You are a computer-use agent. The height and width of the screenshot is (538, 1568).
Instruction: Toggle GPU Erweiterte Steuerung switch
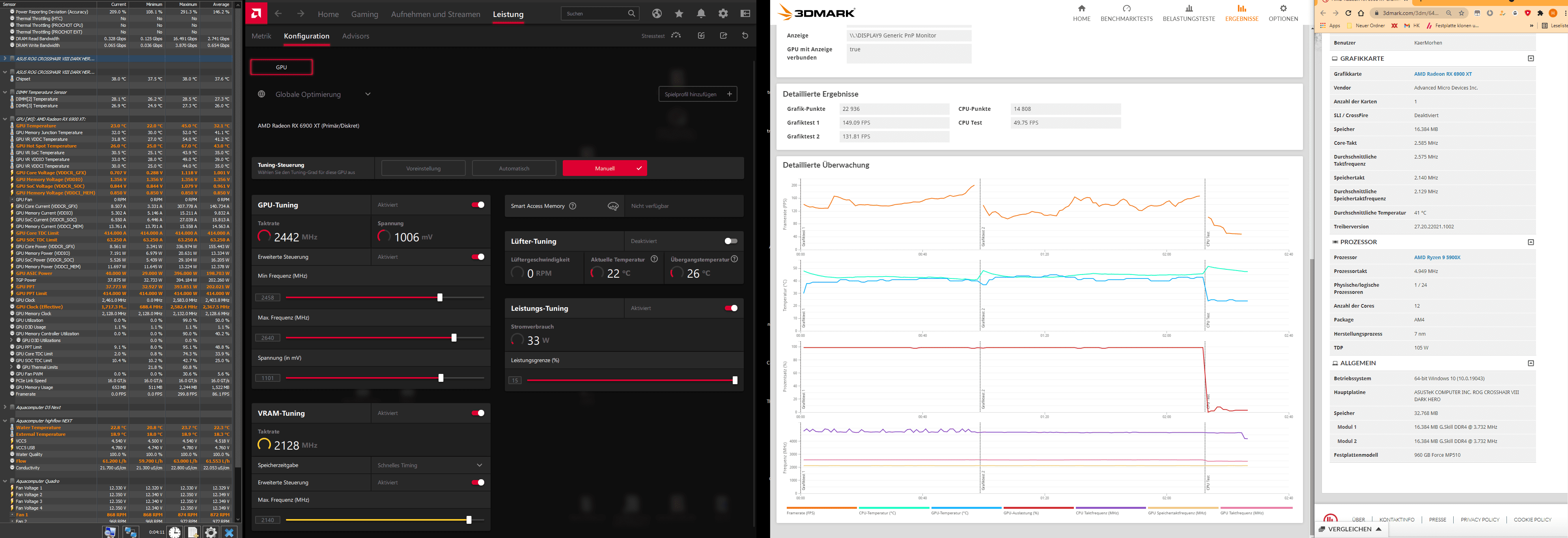point(478,257)
